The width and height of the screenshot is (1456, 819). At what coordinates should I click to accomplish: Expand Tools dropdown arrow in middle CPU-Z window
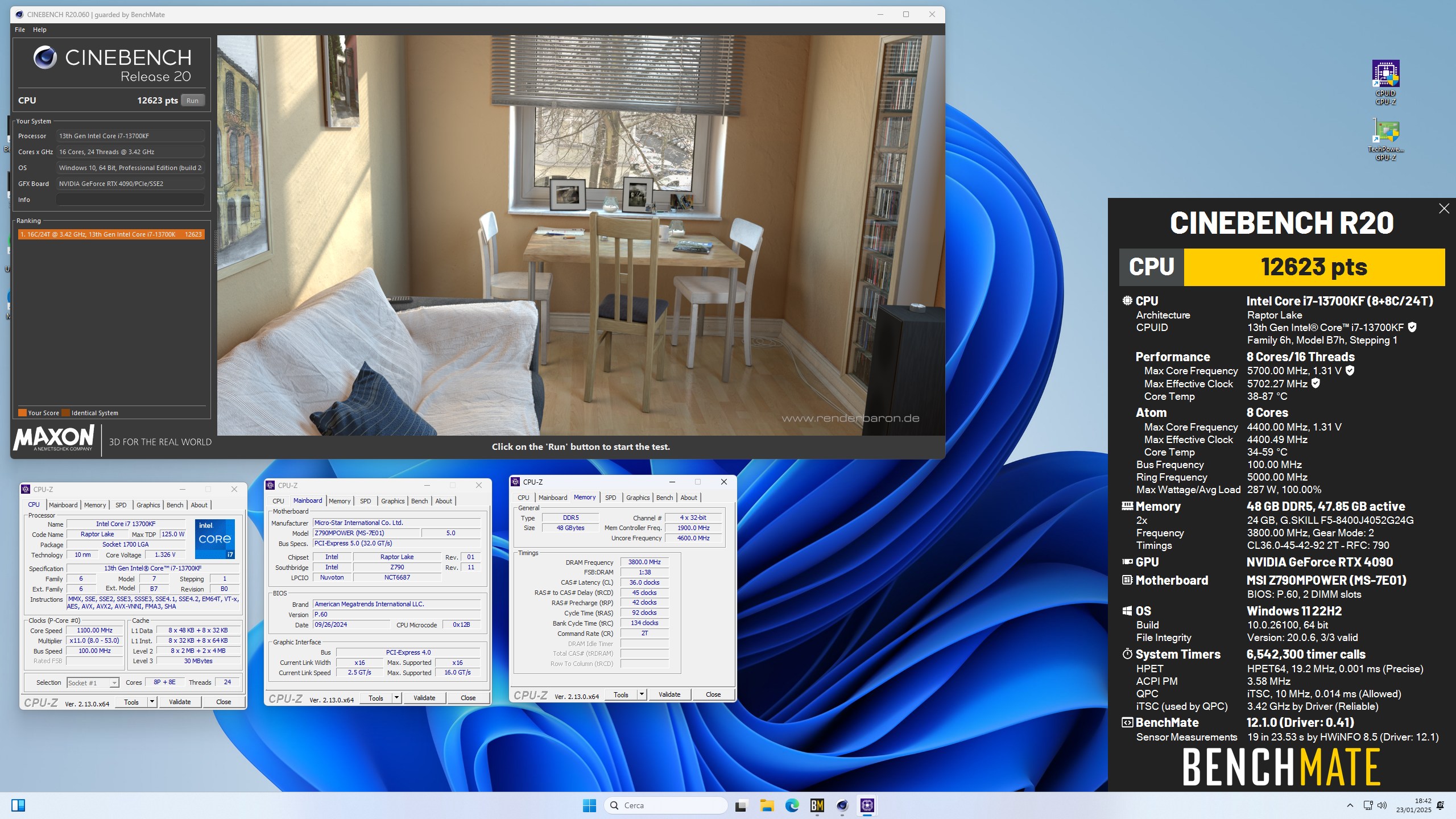tap(396, 698)
